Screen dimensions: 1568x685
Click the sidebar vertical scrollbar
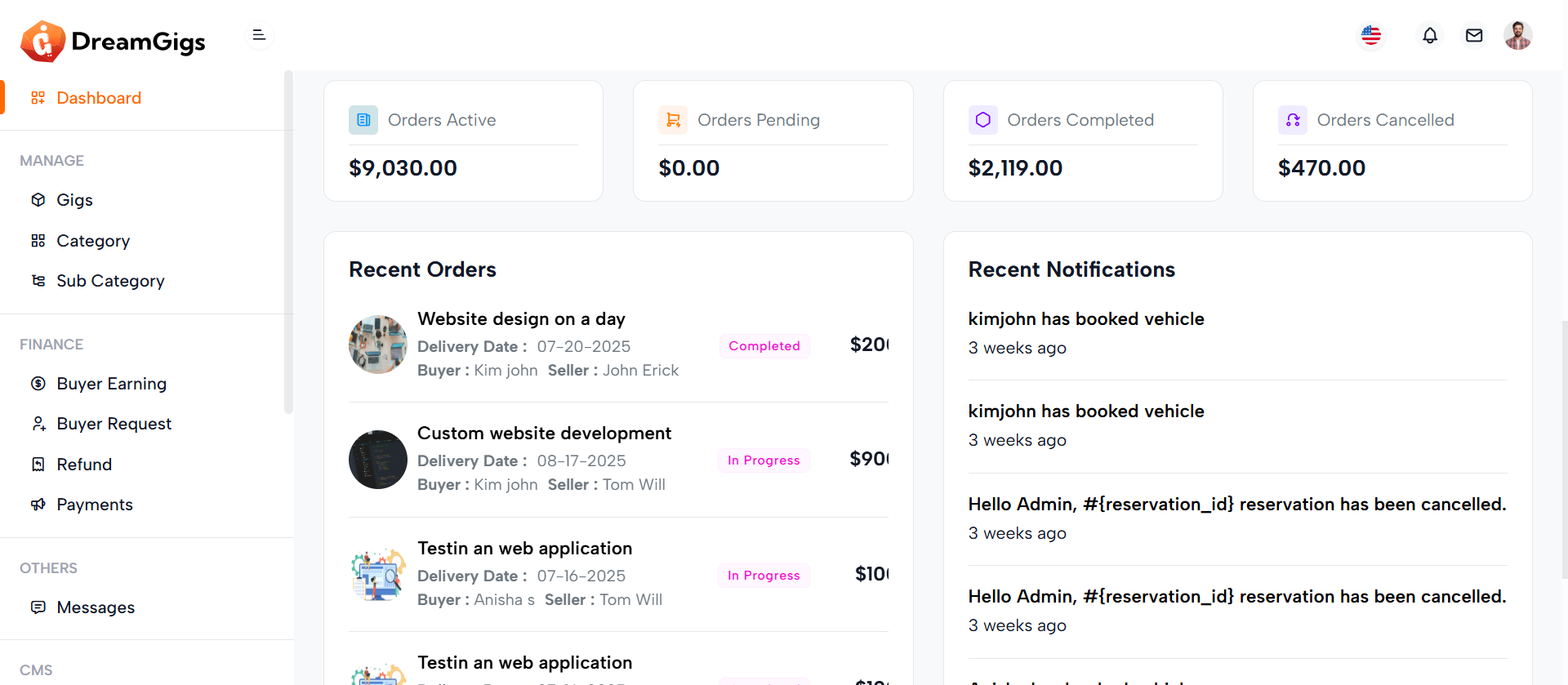(x=288, y=245)
